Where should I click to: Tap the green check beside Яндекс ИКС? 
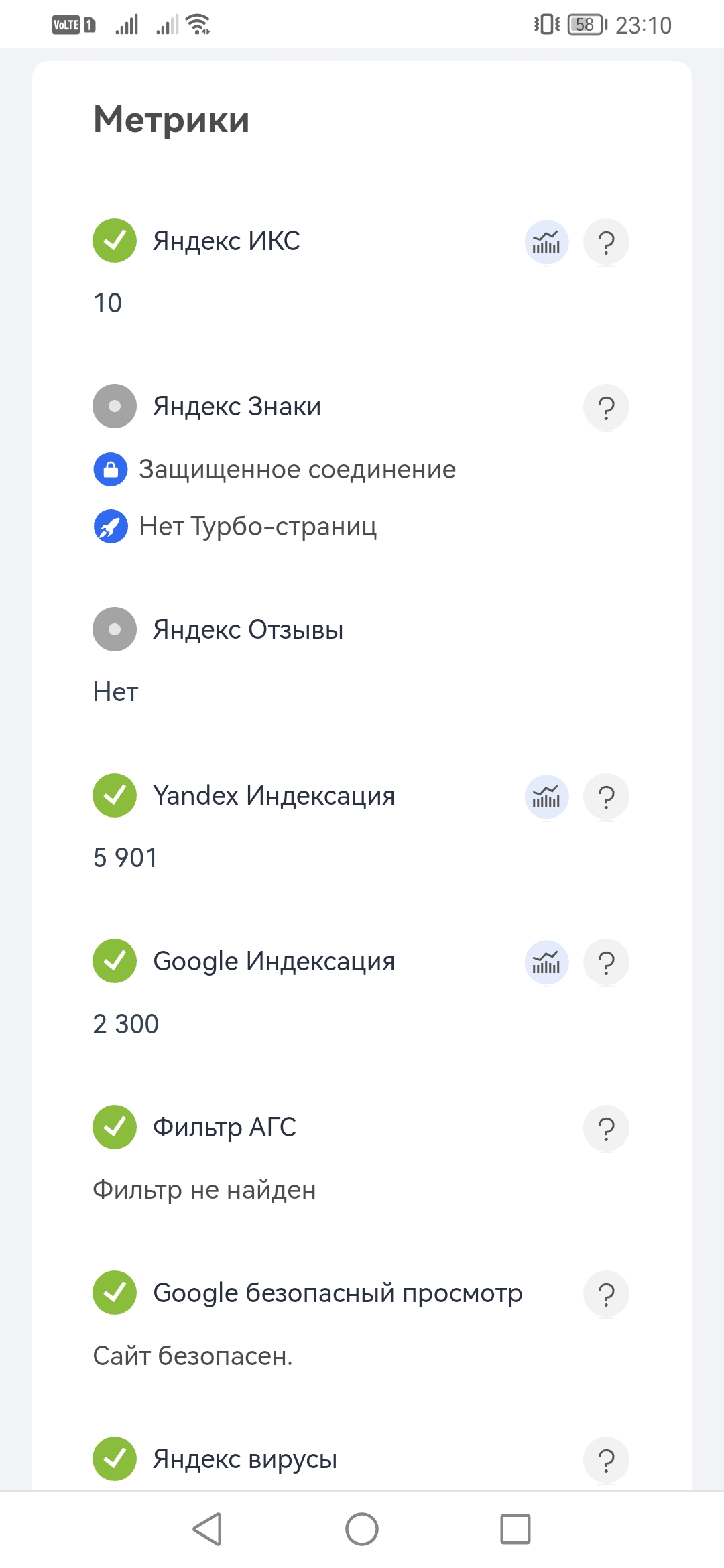(115, 241)
